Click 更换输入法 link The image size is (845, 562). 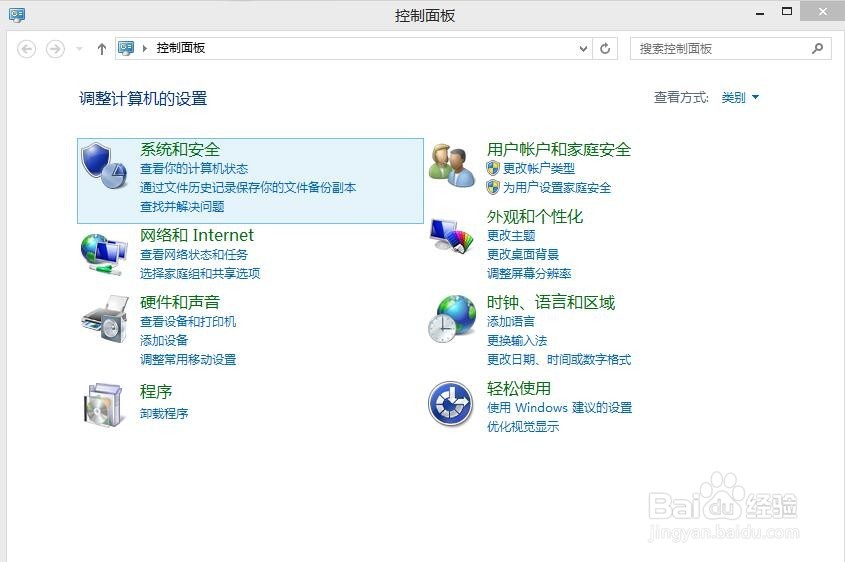(517, 341)
